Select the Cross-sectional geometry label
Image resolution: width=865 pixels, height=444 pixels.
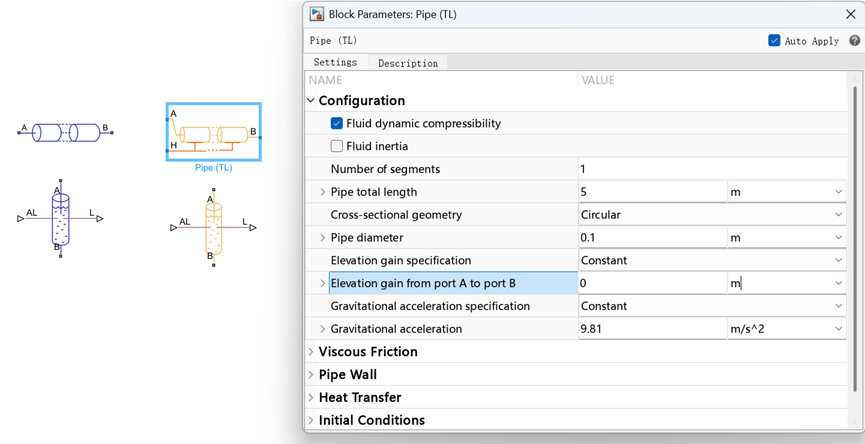click(396, 215)
